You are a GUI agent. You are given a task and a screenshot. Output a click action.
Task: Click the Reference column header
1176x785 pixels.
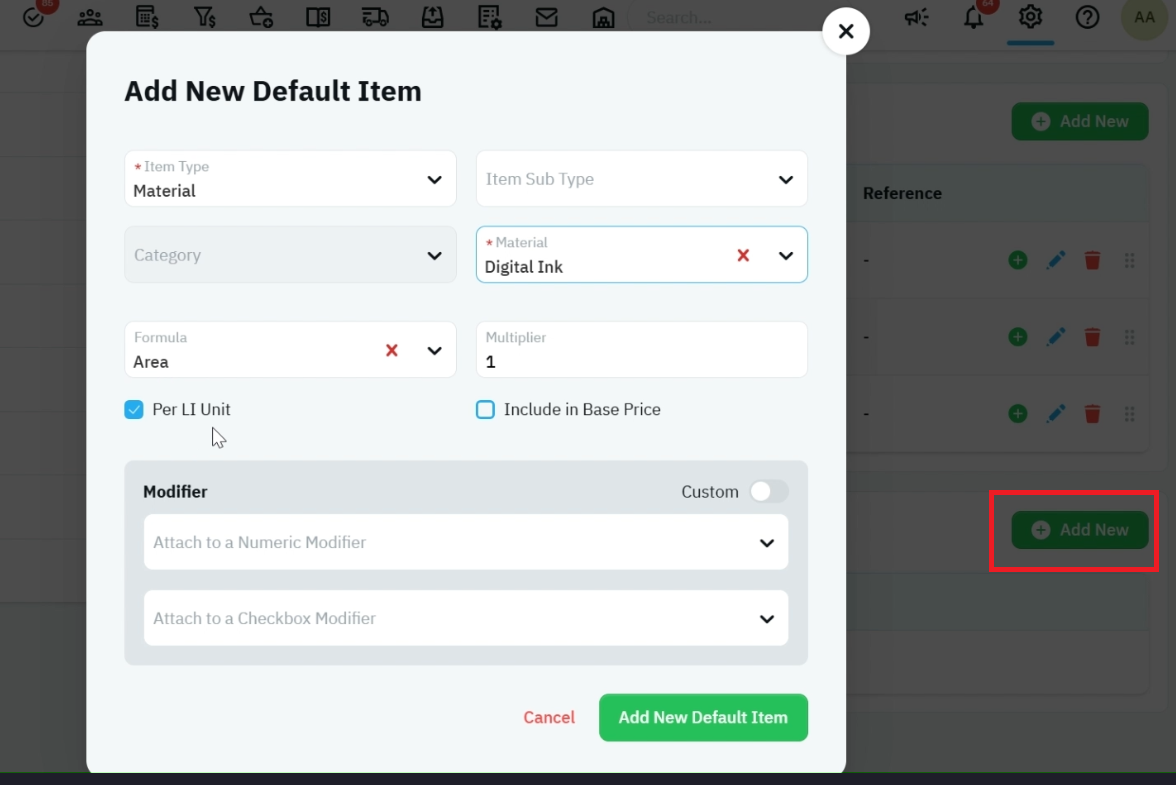902,193
